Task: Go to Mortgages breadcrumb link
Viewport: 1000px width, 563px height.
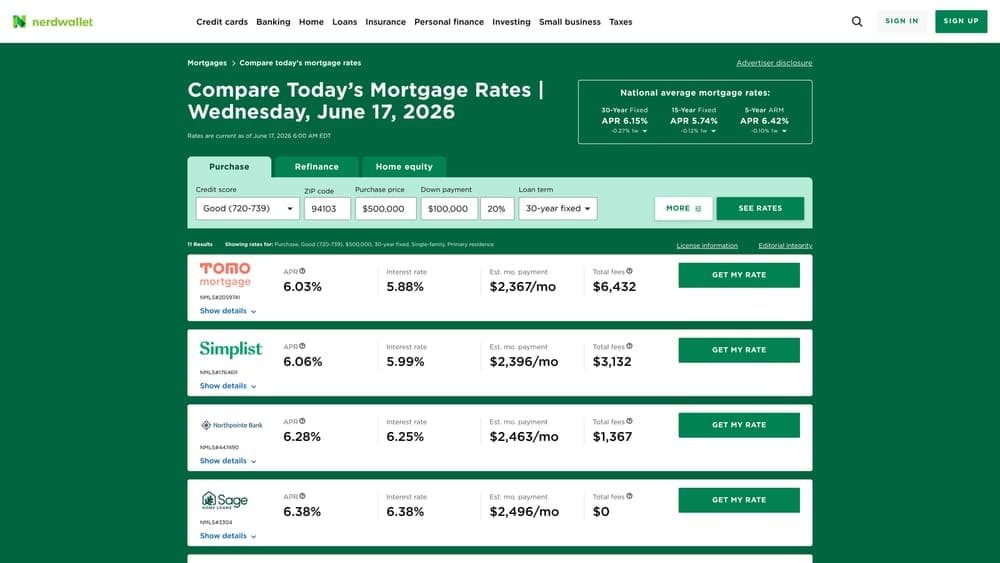Action: point(207,63)
